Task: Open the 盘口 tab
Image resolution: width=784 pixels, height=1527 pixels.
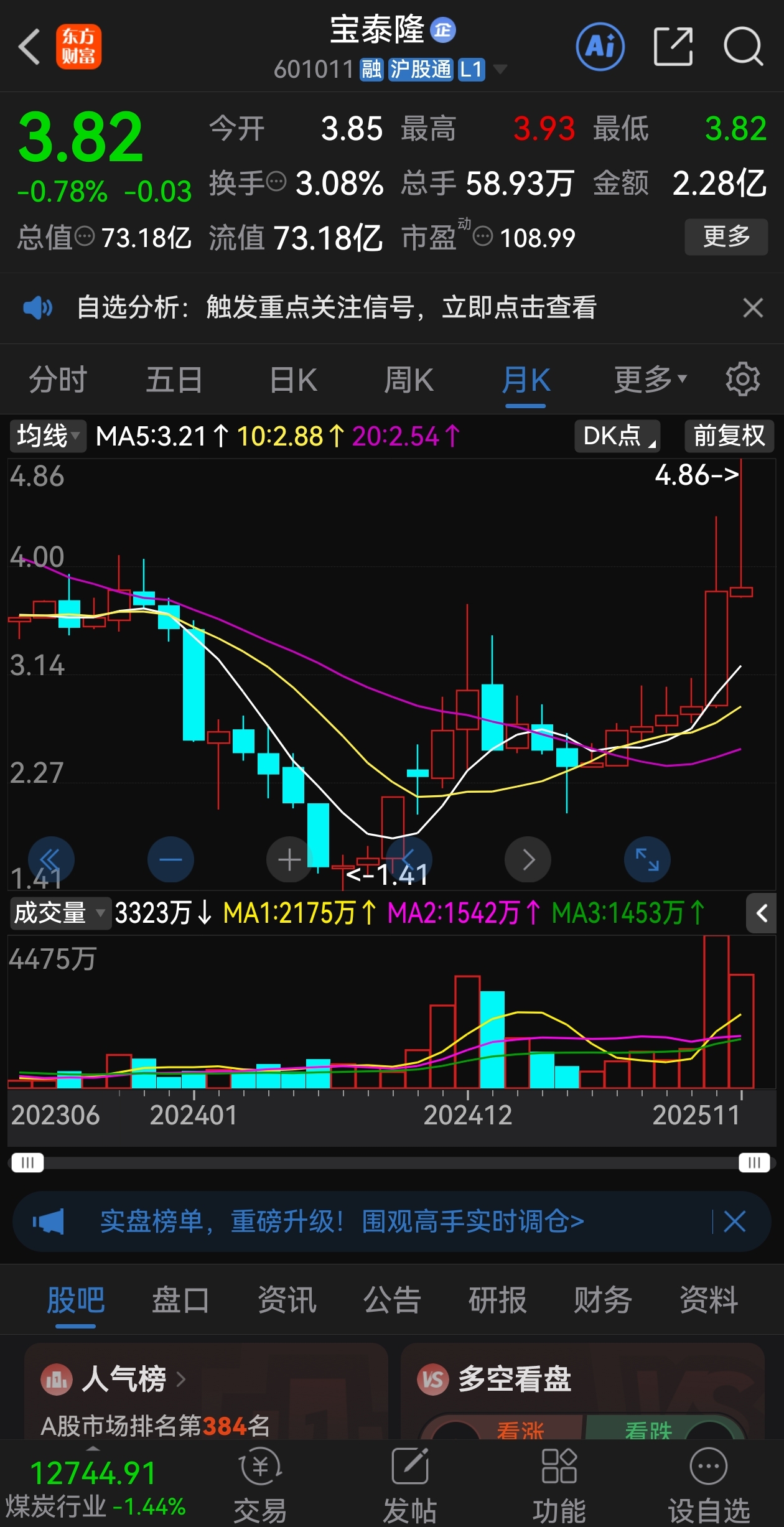Action: click(181, 1299)
